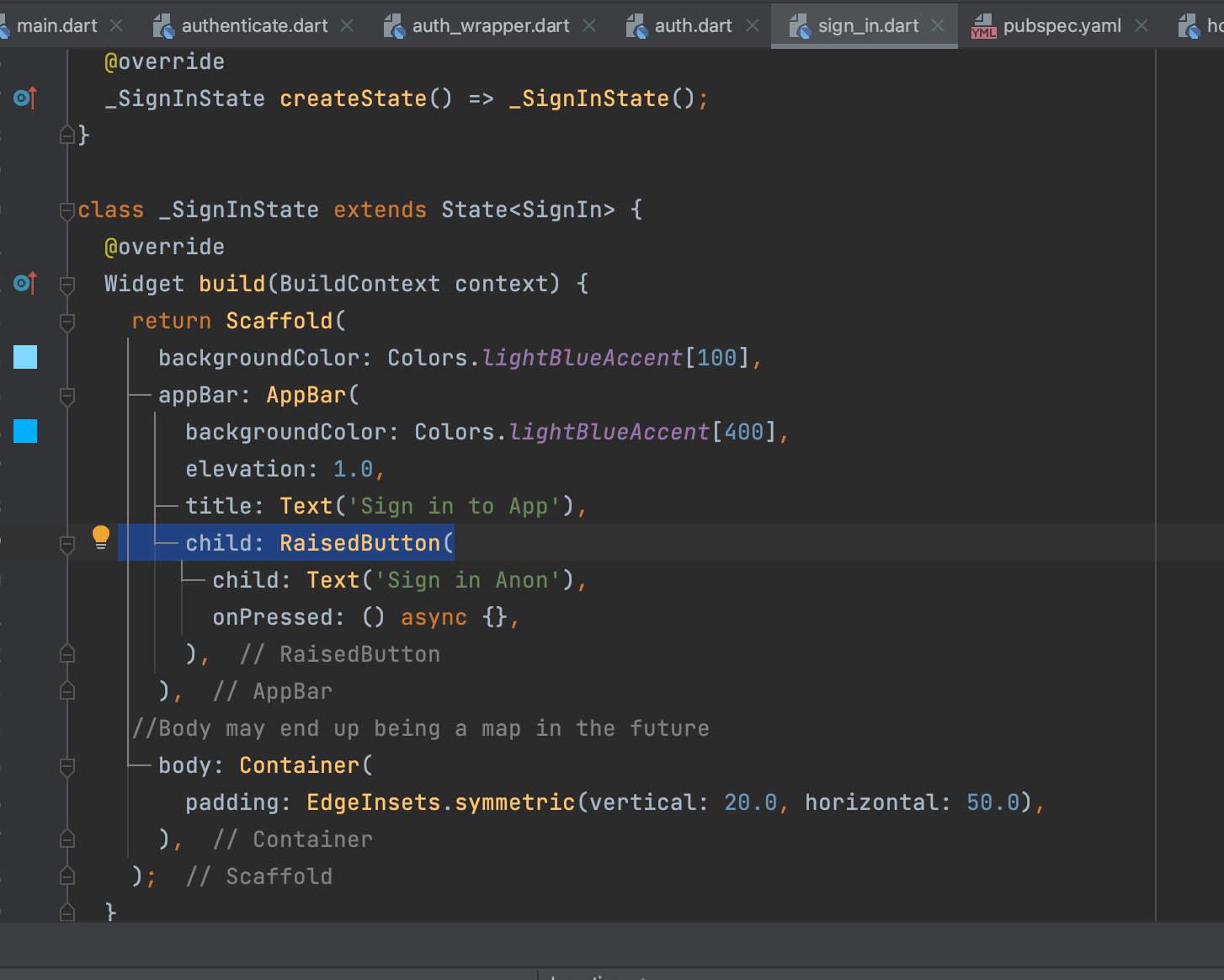Collapse the Scaffold return fold marker

(x=67, y=322)
